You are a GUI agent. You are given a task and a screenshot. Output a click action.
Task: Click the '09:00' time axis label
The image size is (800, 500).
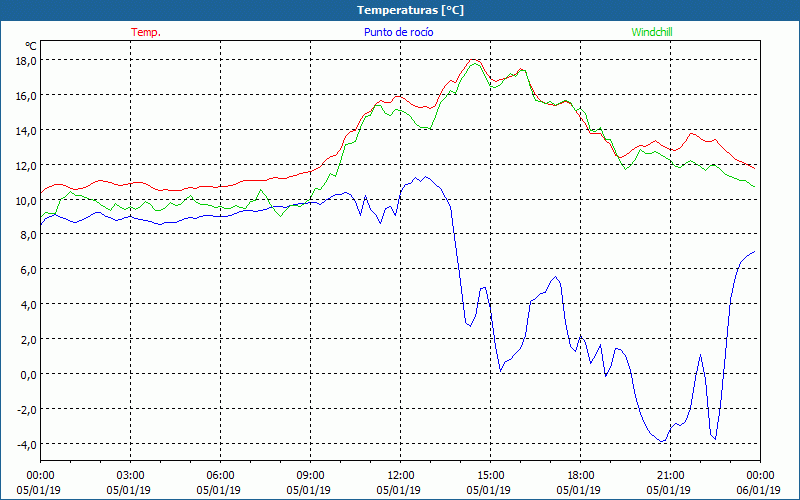[x=310, y=476]
